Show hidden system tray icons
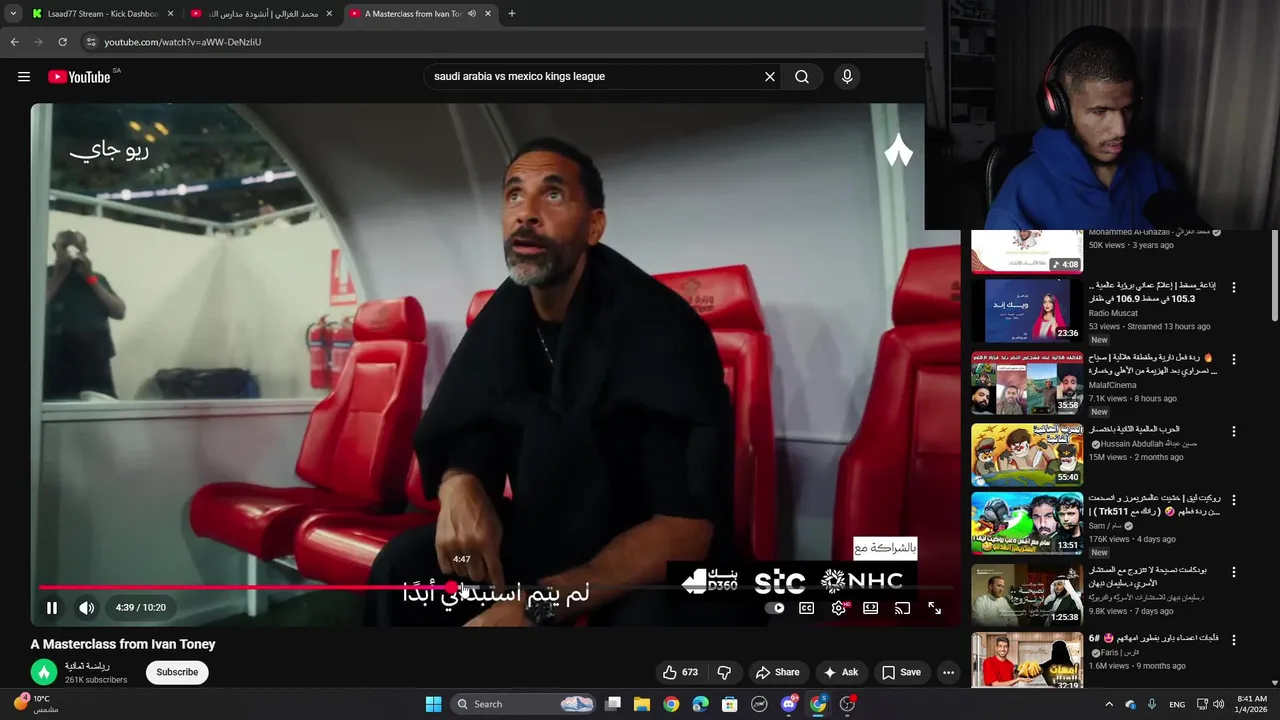Viewport: 1280px width, 720px height. (x=1108, y=704)
